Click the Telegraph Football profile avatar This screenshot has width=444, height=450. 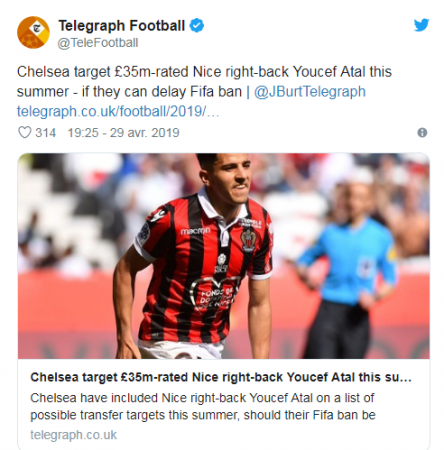33,32
